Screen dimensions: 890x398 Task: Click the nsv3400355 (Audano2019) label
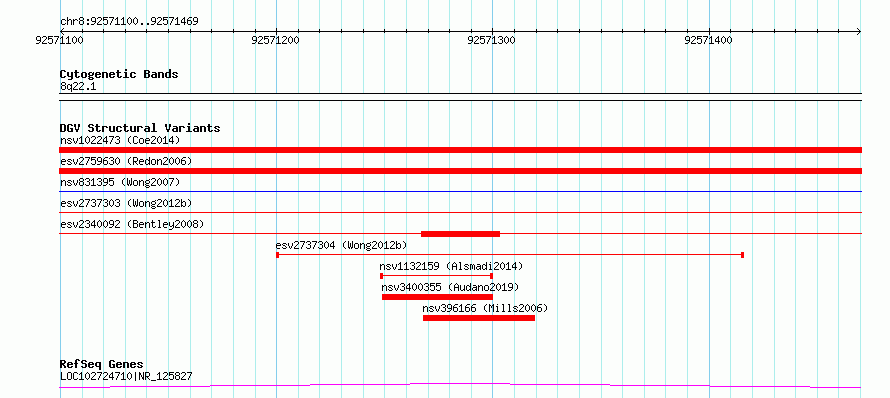(x=450, y=287)
